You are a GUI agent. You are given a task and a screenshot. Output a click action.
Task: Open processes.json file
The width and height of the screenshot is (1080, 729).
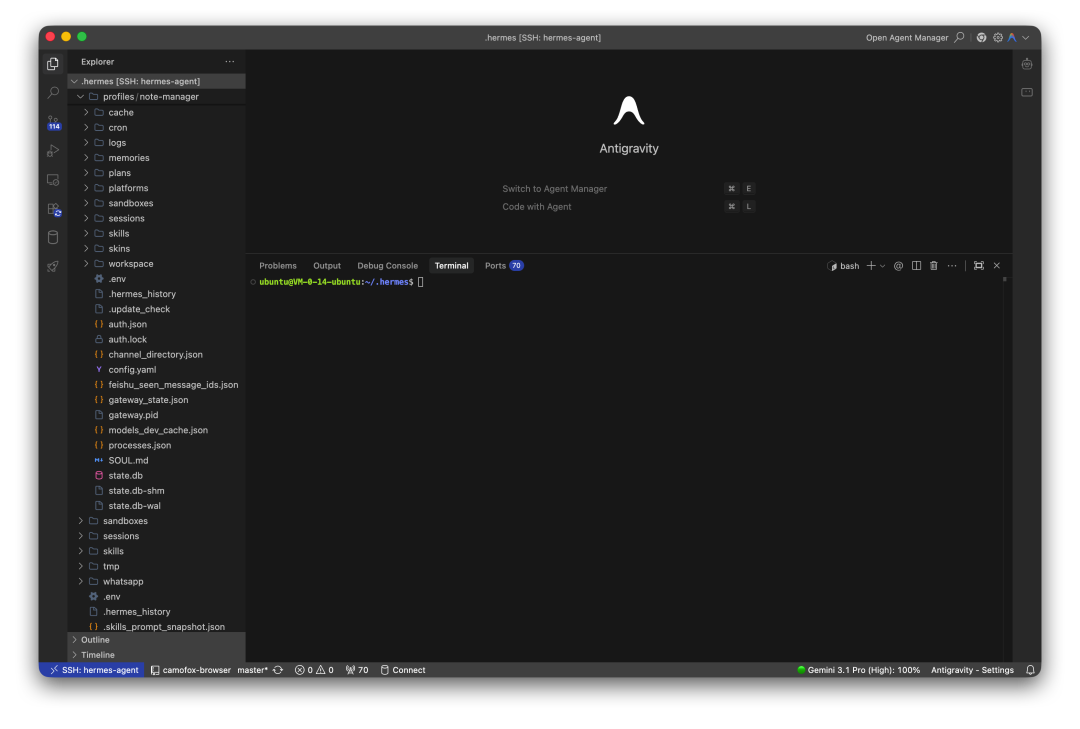[156, 446]
